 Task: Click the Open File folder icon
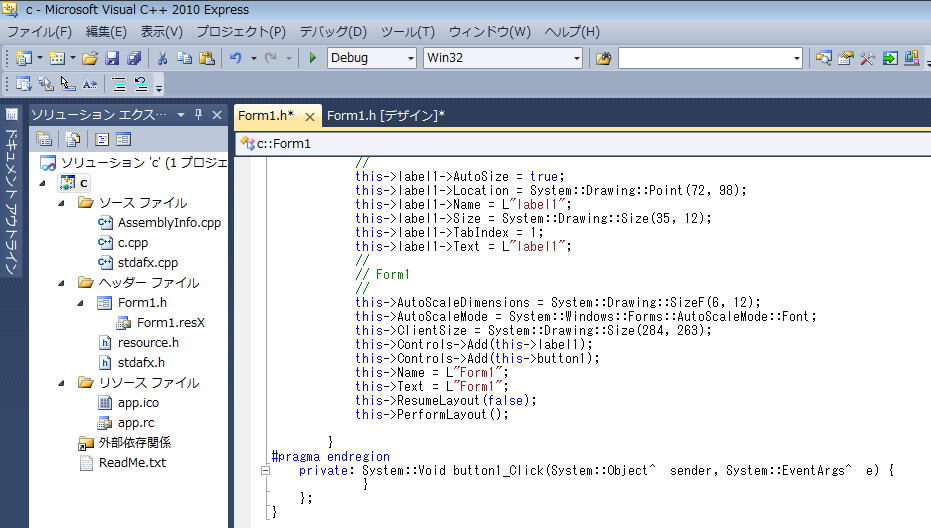pos(90,58)
